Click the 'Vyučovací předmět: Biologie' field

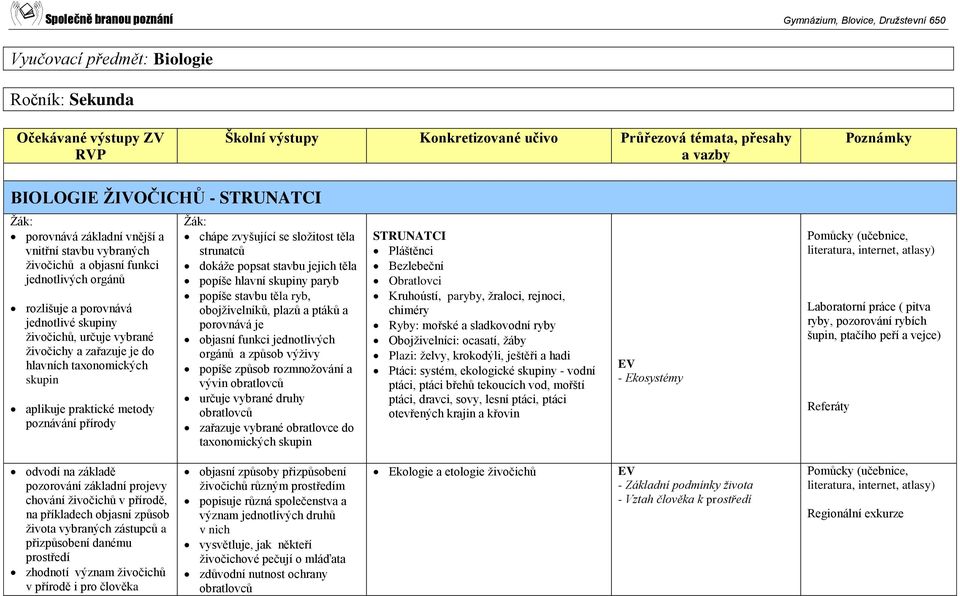coord(478,59)
